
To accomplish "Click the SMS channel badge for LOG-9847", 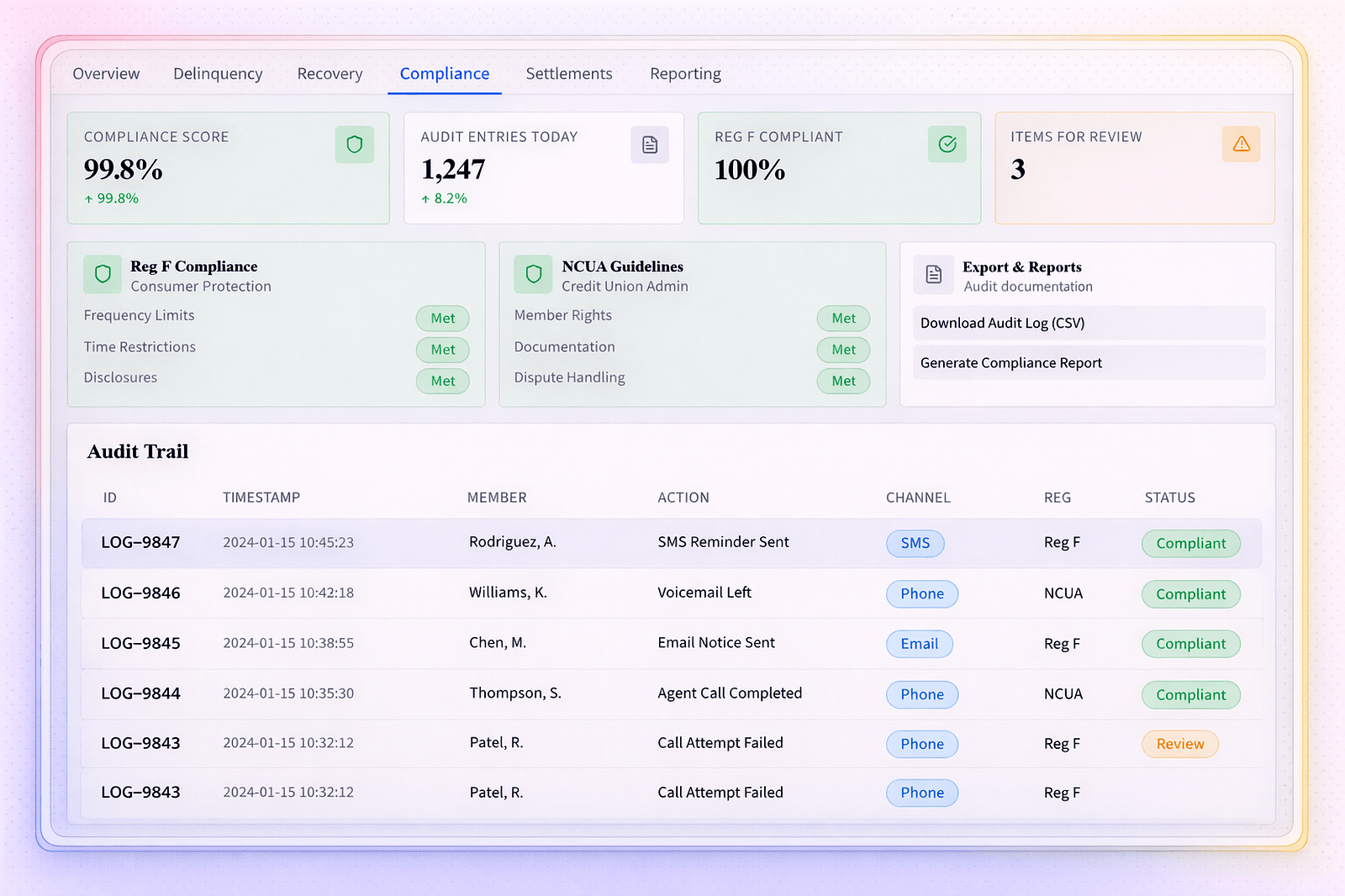I will pos(915,543).
